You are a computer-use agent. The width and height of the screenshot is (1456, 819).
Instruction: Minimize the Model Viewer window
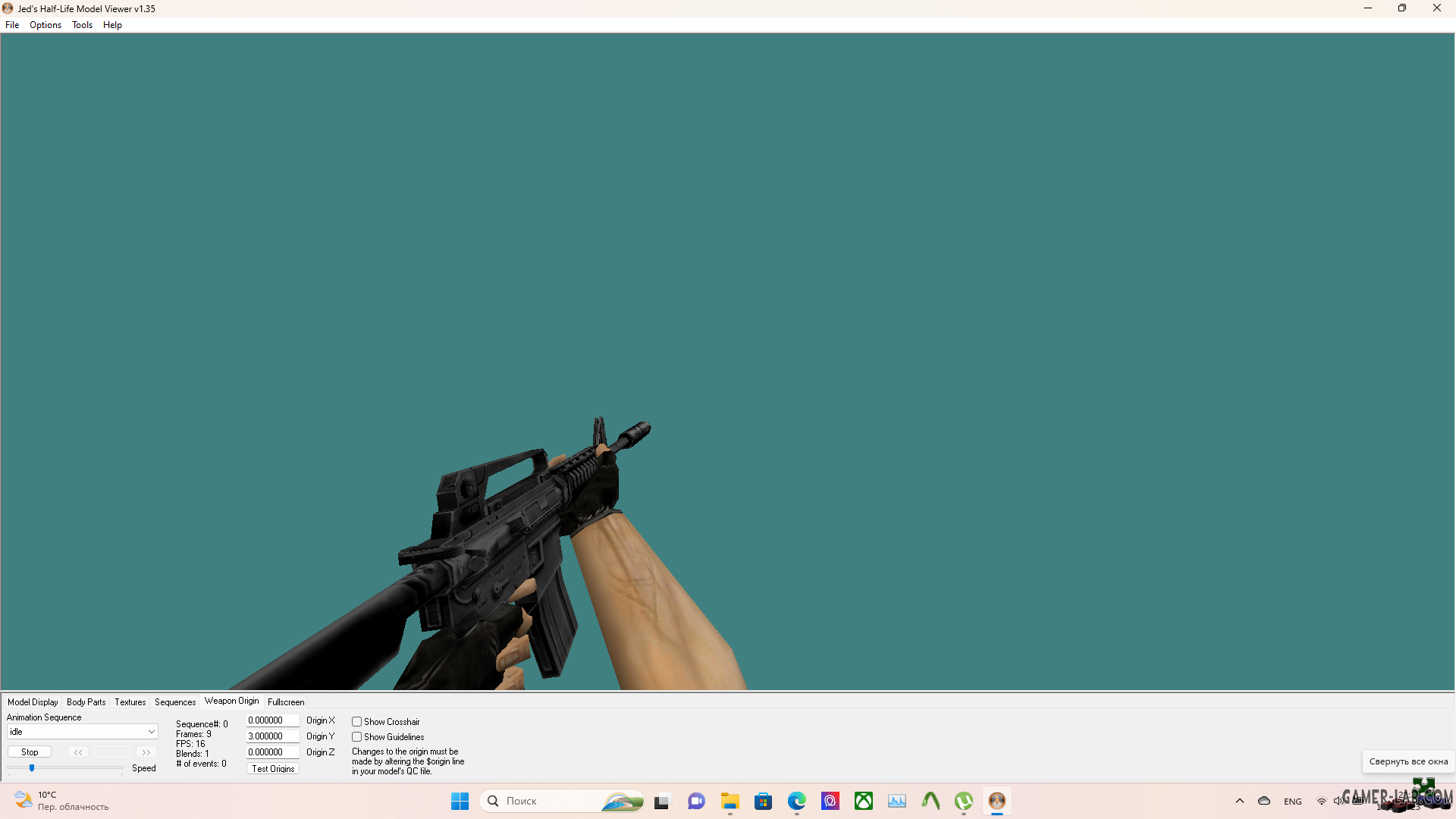(x=1368, y=8)
